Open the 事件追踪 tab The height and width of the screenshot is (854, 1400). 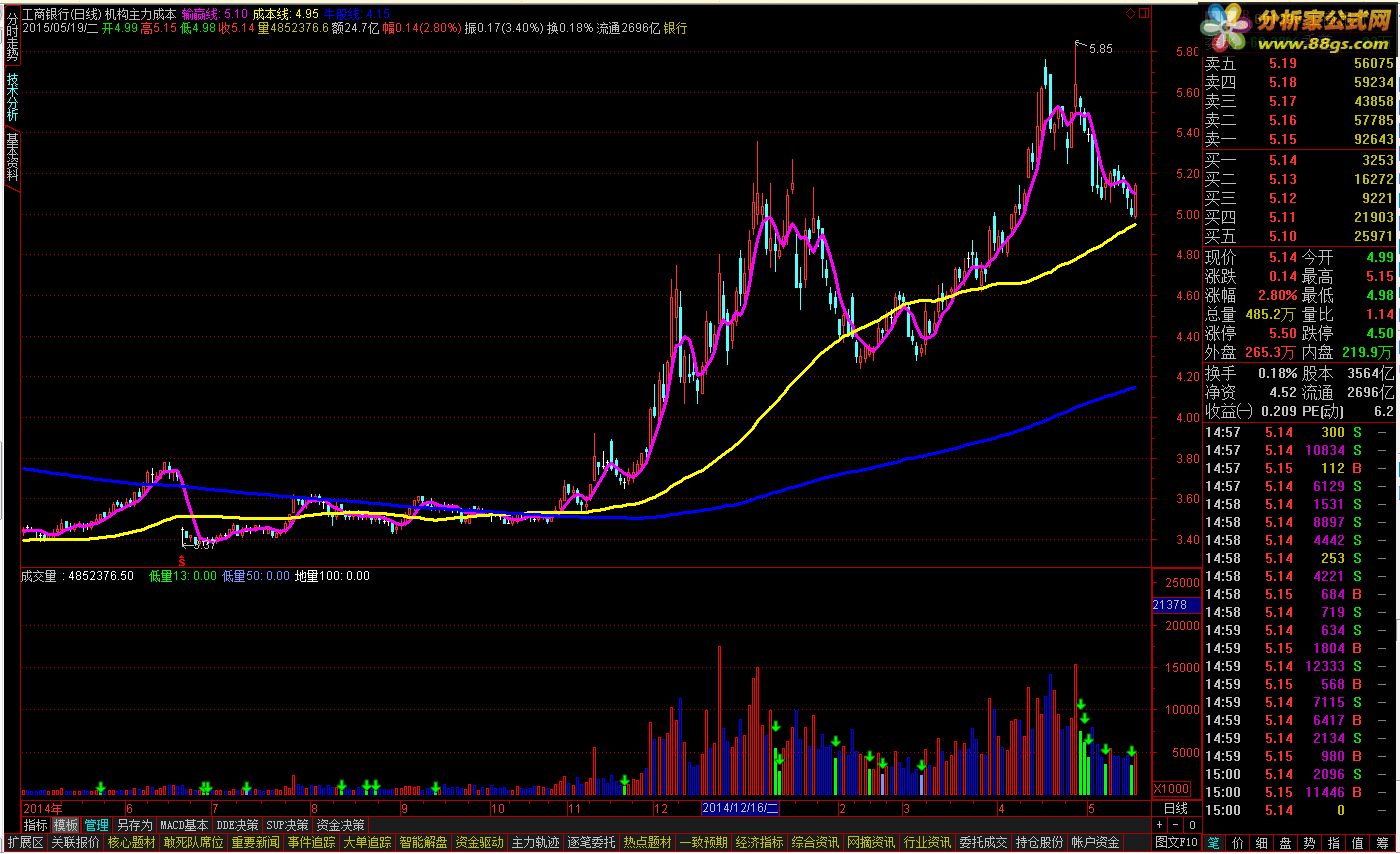[311, 842]
